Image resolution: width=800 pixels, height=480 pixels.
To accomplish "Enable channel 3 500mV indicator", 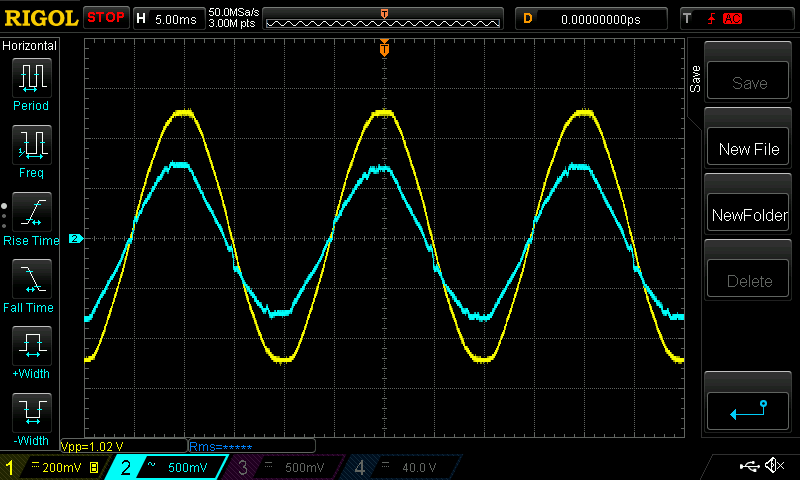I will coord(285,467).
